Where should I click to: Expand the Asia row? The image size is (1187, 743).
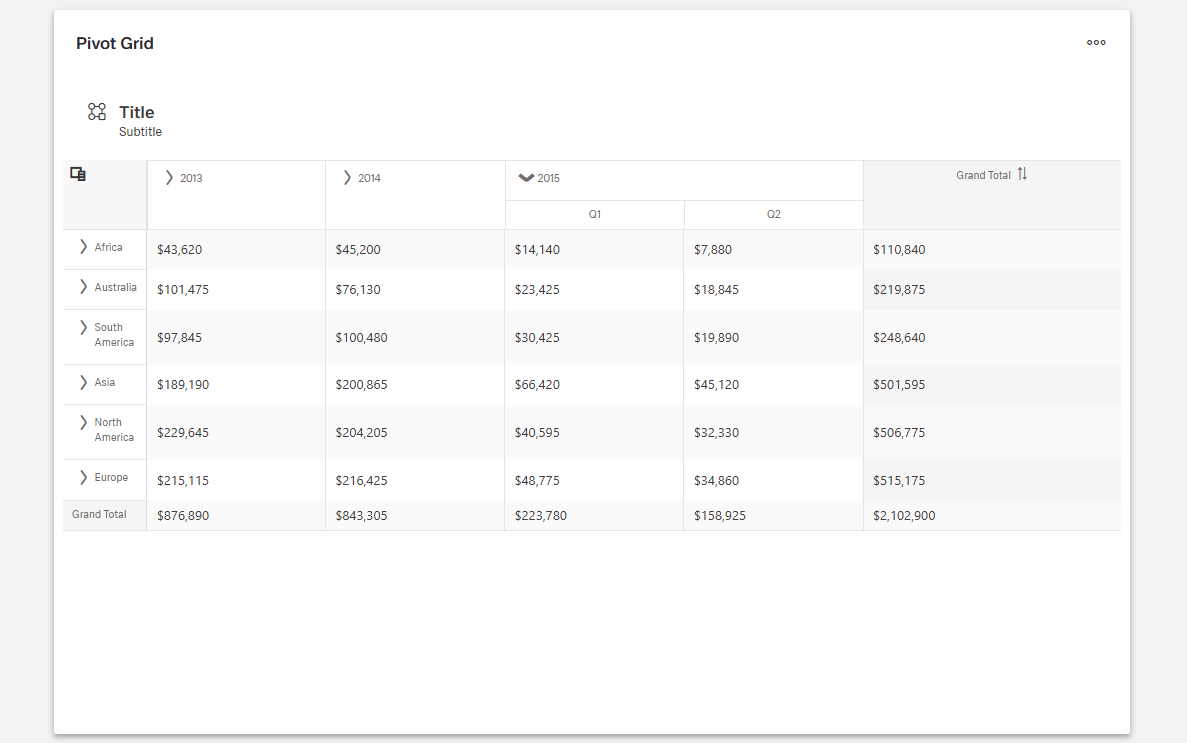click(x=83, y=382)
